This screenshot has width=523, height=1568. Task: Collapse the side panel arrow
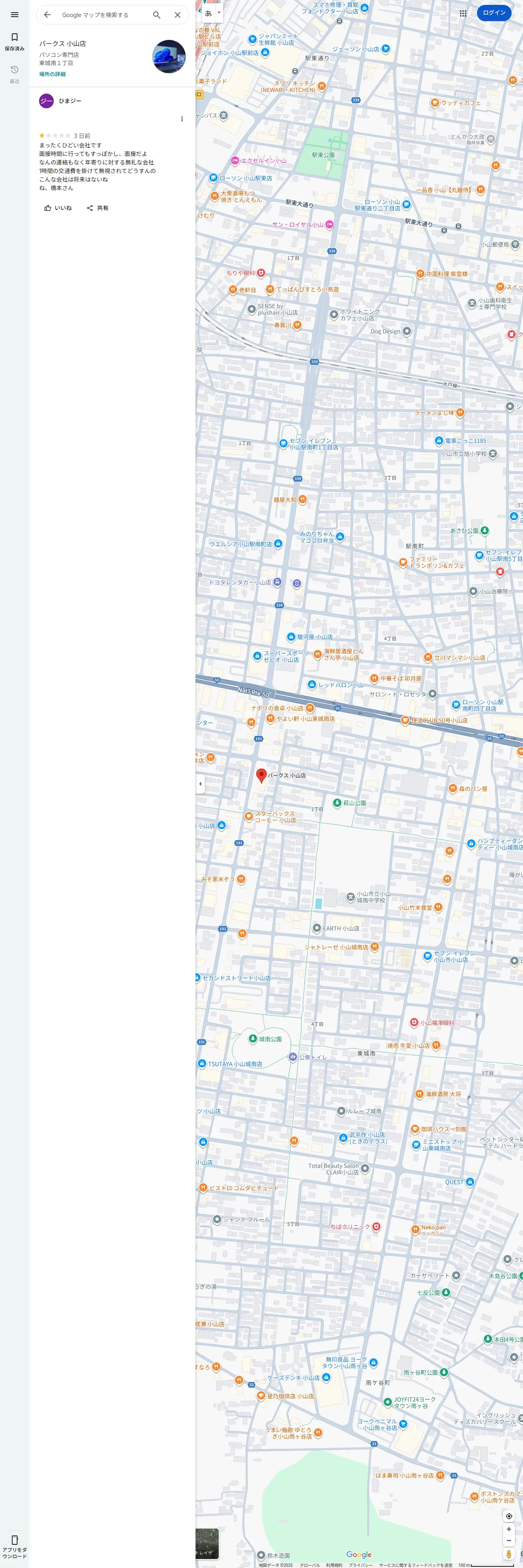pos(200,784)
